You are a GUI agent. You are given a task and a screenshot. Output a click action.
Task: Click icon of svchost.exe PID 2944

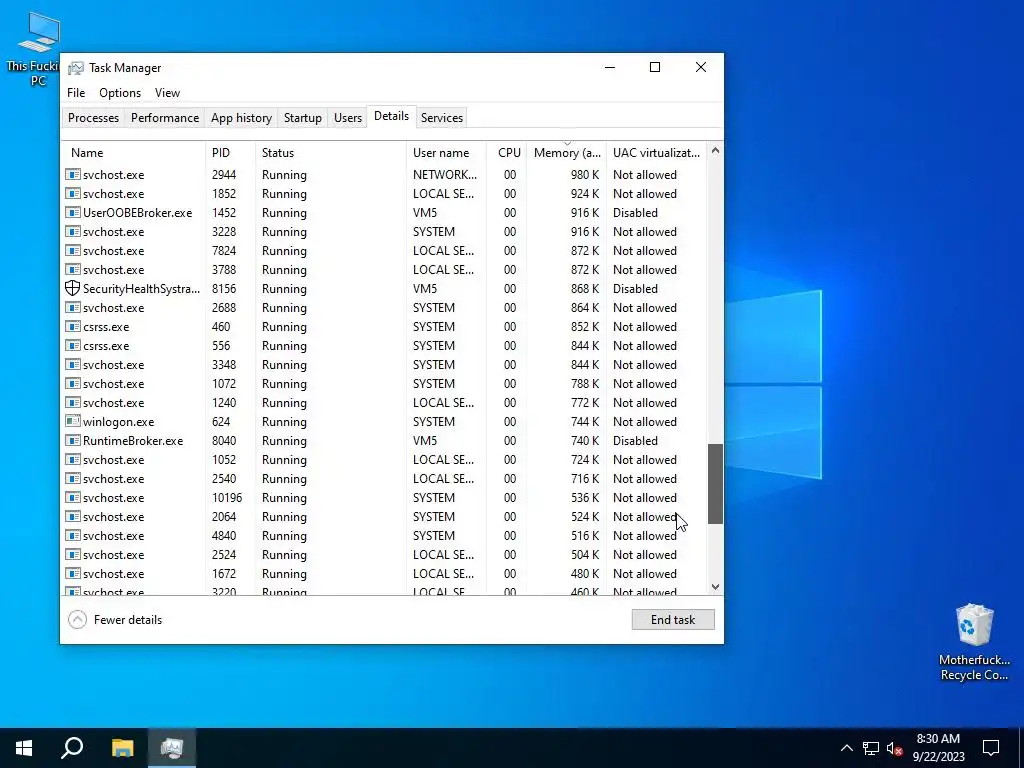click(x=72, y=174)
